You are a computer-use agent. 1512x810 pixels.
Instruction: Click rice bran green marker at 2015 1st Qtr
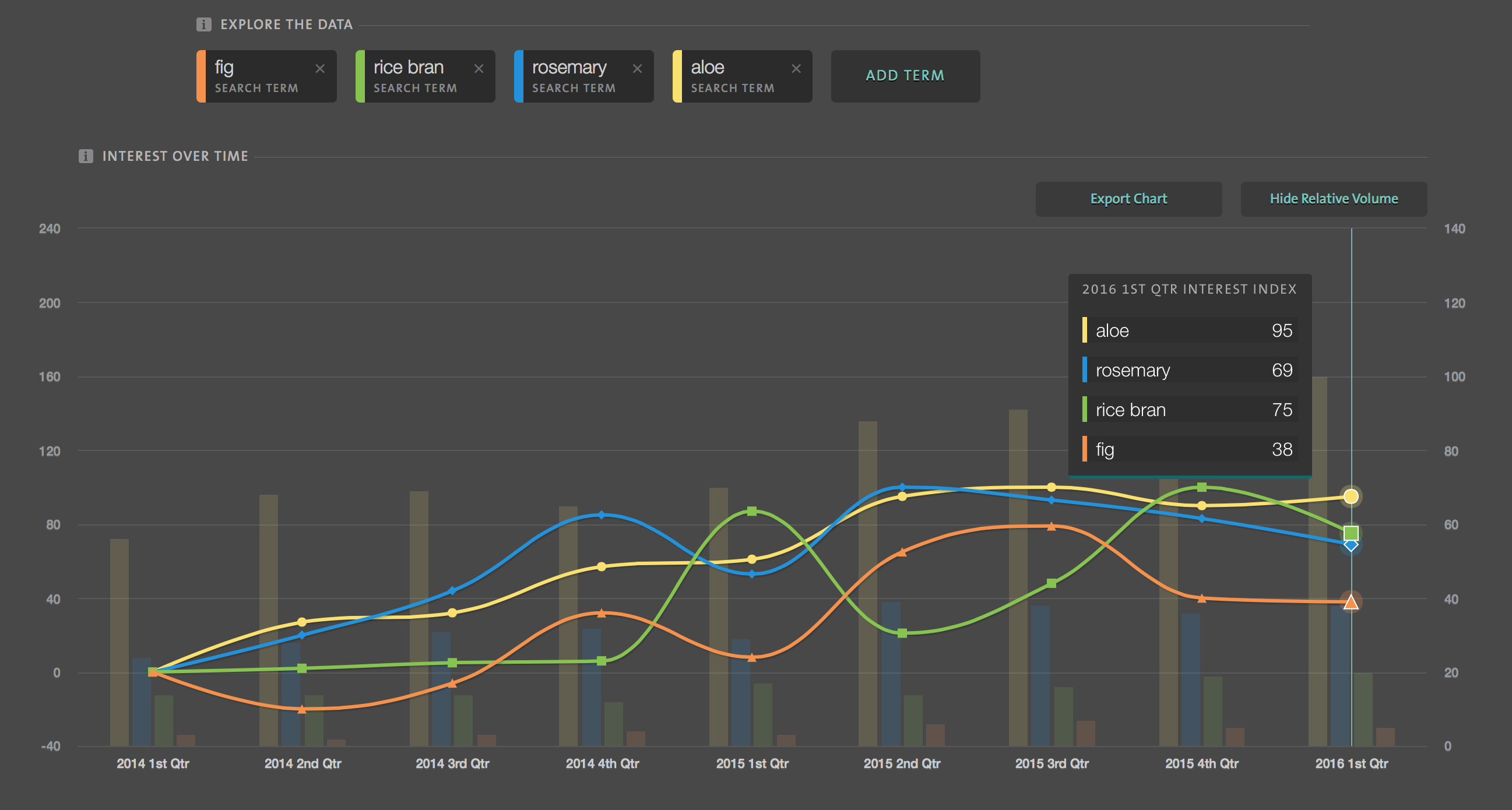click(x=752, y=511)
